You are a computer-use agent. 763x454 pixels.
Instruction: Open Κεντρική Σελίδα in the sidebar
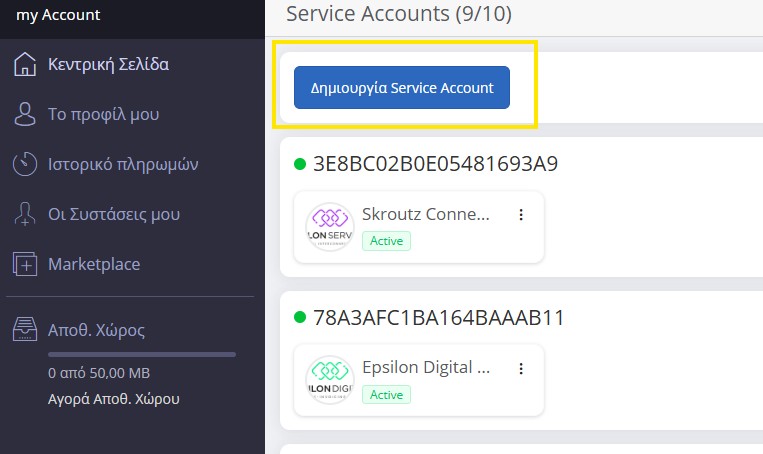pos(108,65)
